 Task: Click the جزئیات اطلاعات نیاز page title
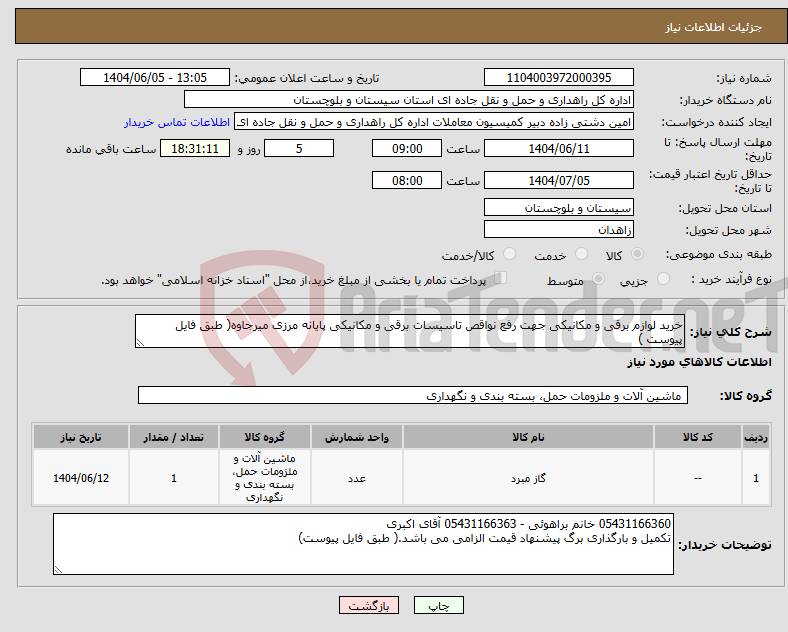[x=714, y=27]
